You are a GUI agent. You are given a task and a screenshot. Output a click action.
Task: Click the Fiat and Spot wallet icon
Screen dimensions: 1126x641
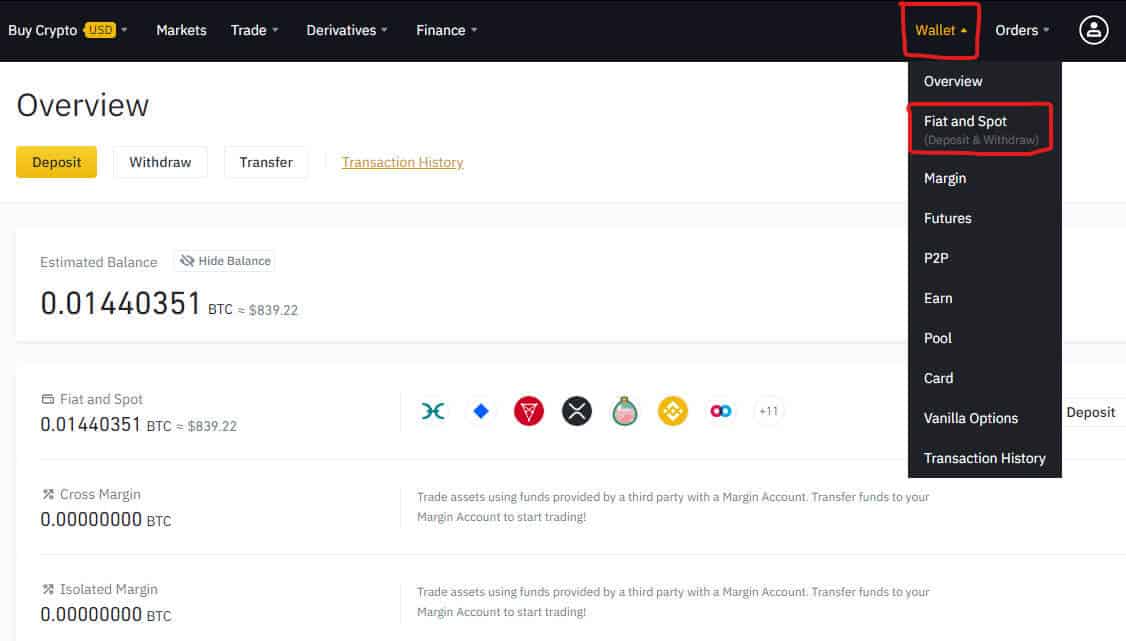click(47, 399)
